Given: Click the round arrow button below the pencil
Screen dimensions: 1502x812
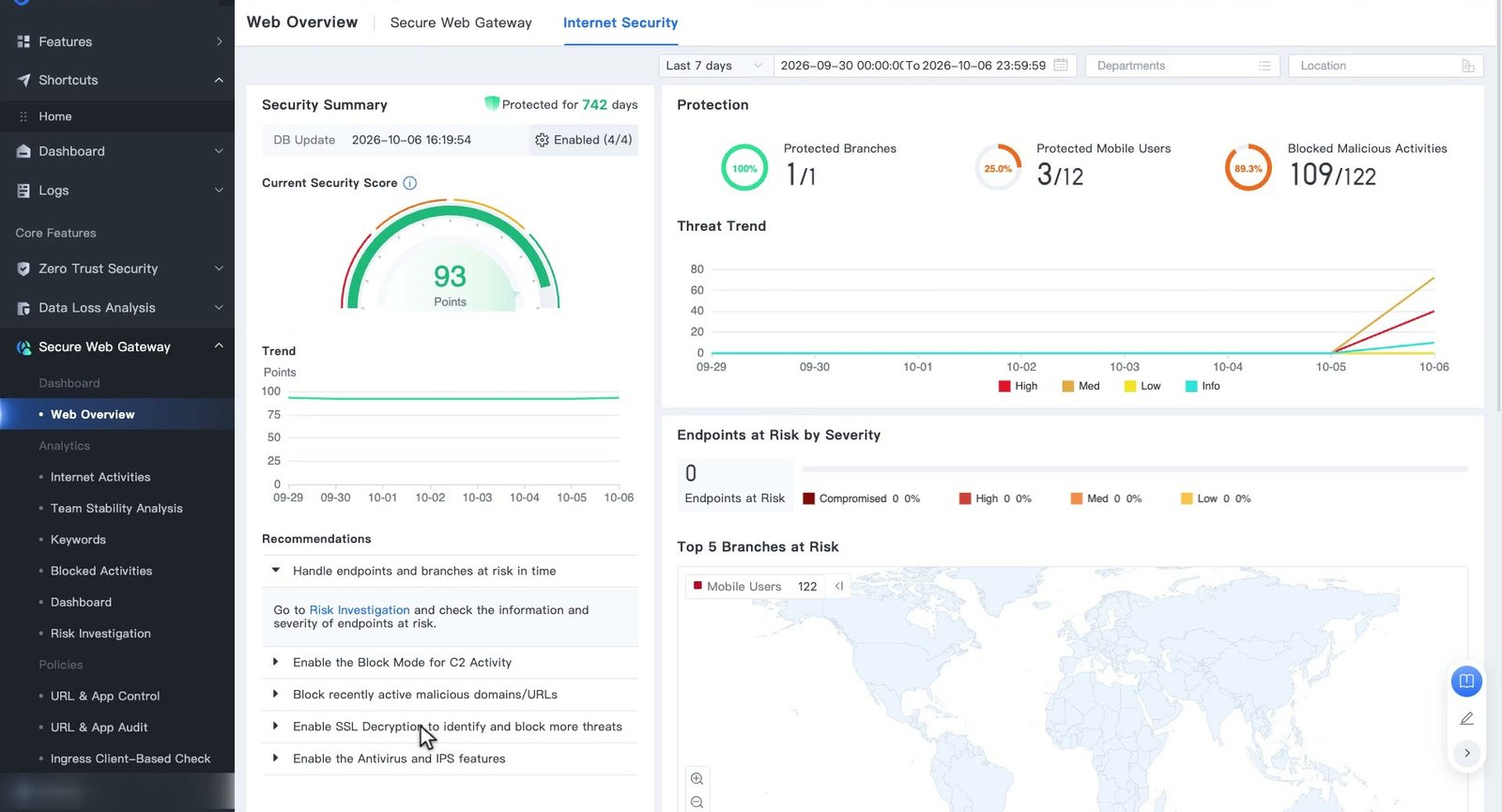Looking at the screenshot, I should coord(1466,753).
